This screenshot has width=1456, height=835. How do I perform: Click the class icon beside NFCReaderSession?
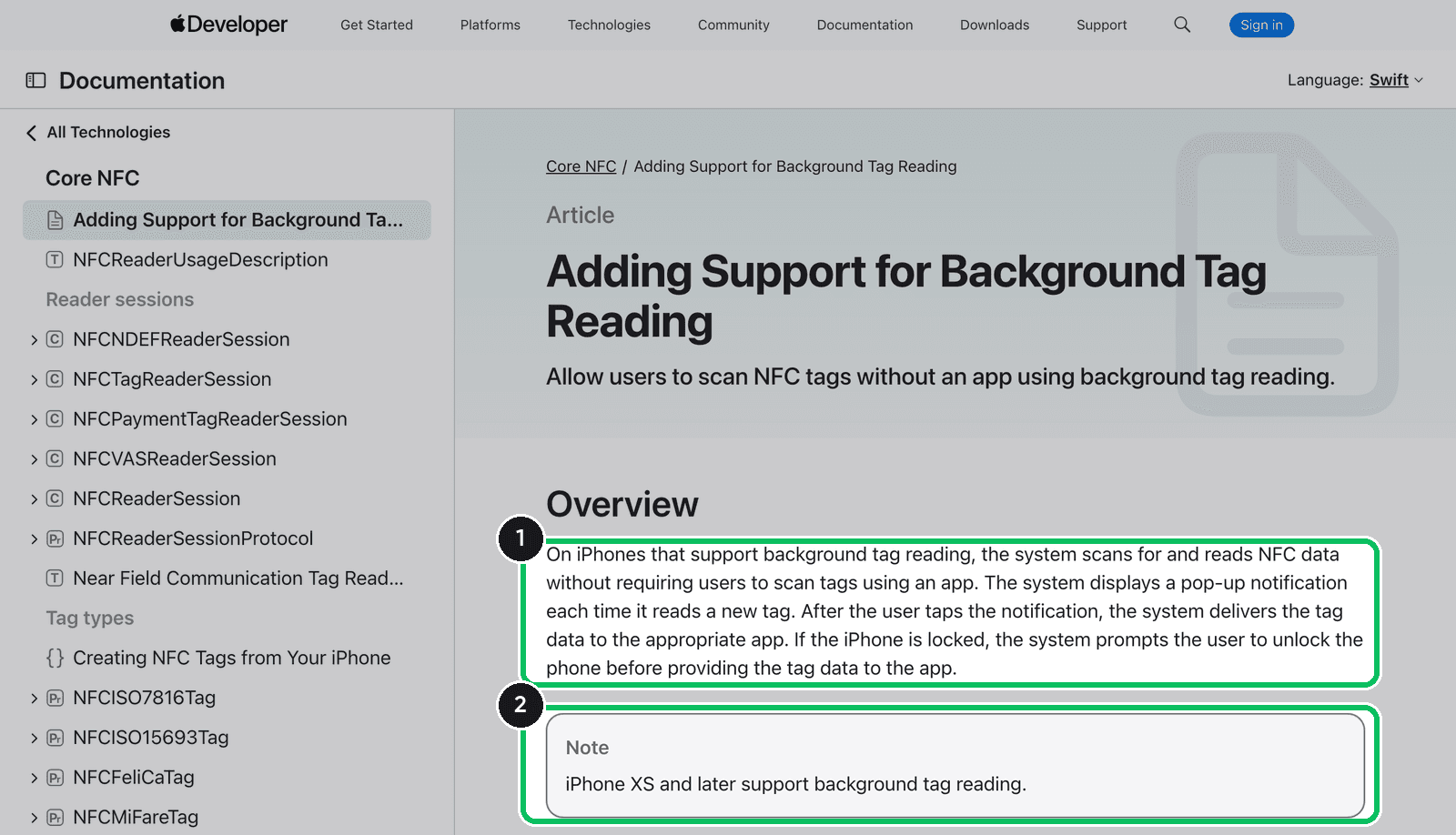point(55,499)
